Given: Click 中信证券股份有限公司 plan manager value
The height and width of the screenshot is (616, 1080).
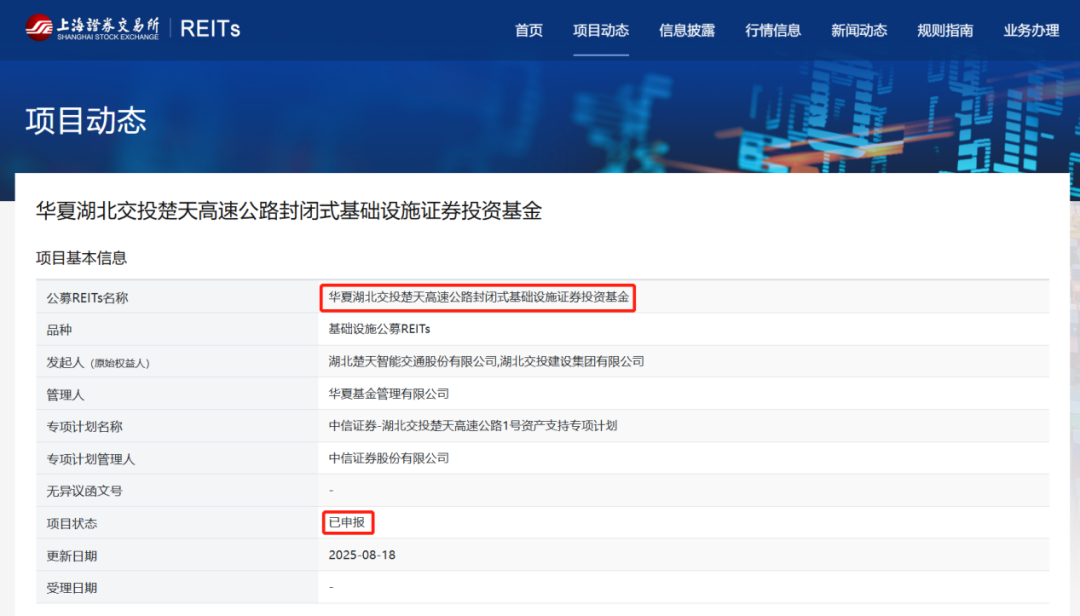Looking at the screenshot, I should (389, 458).
